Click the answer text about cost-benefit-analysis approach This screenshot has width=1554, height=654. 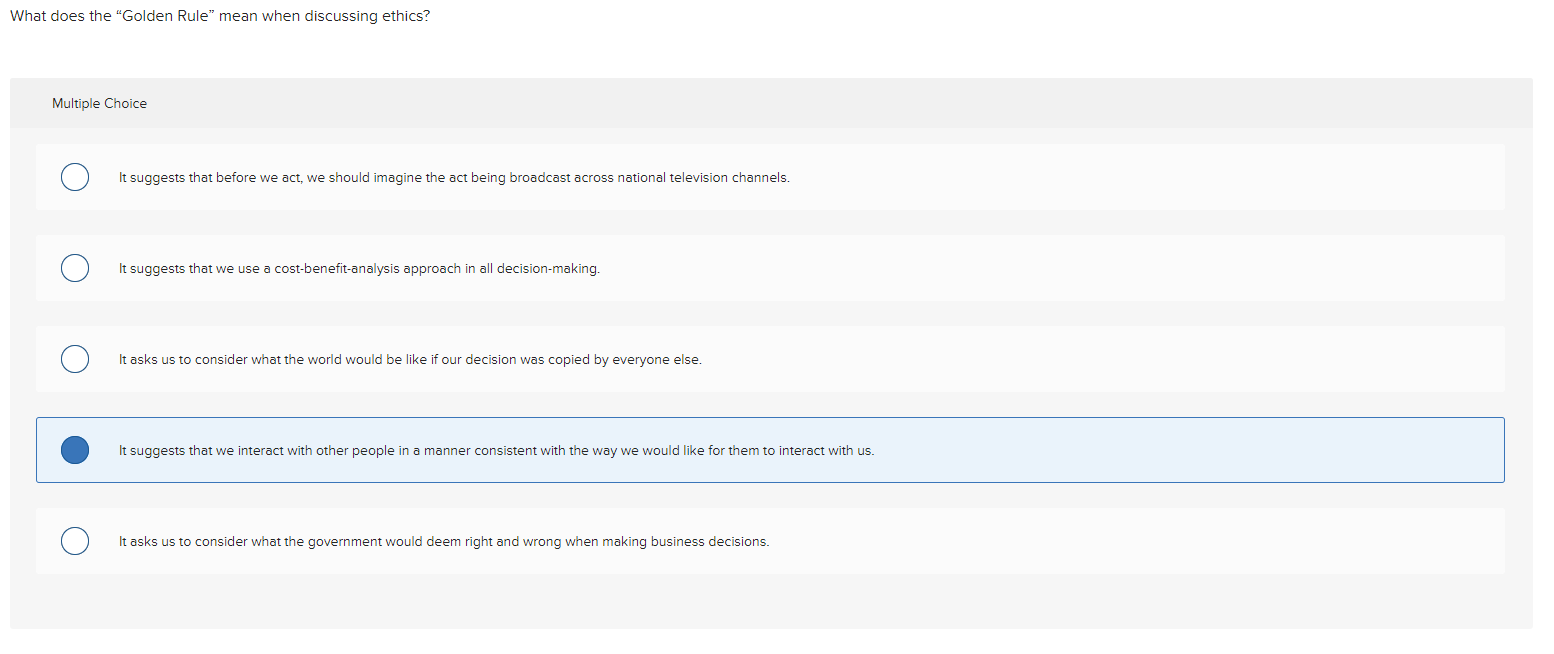pos(359,269)
